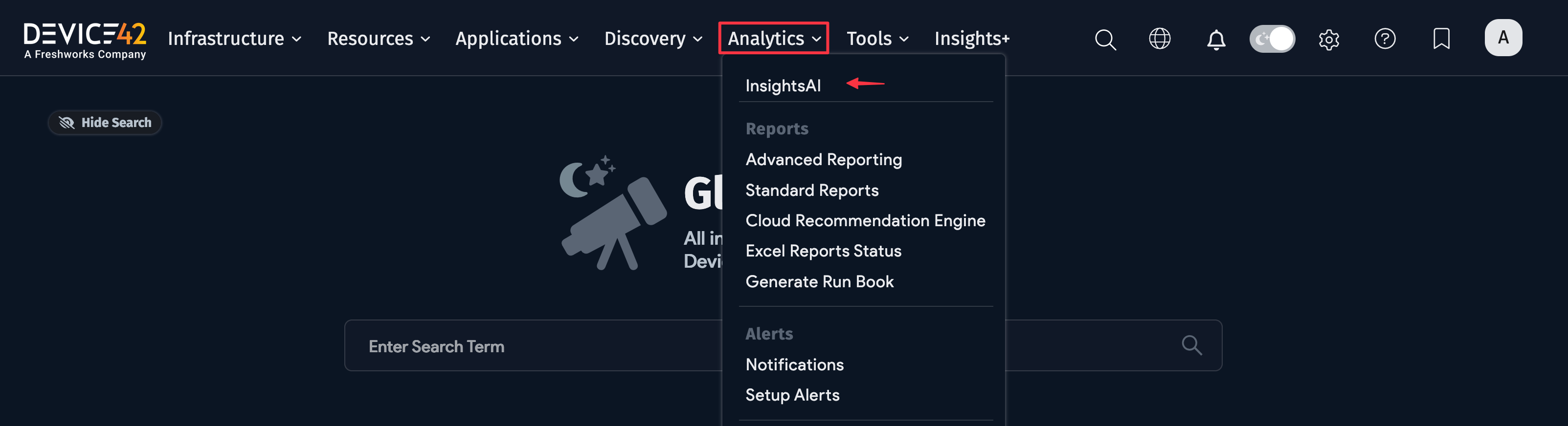Screen dimensions: 1568x426
Task: Toggle dark mode switch
Action: tap(1272, 38)
